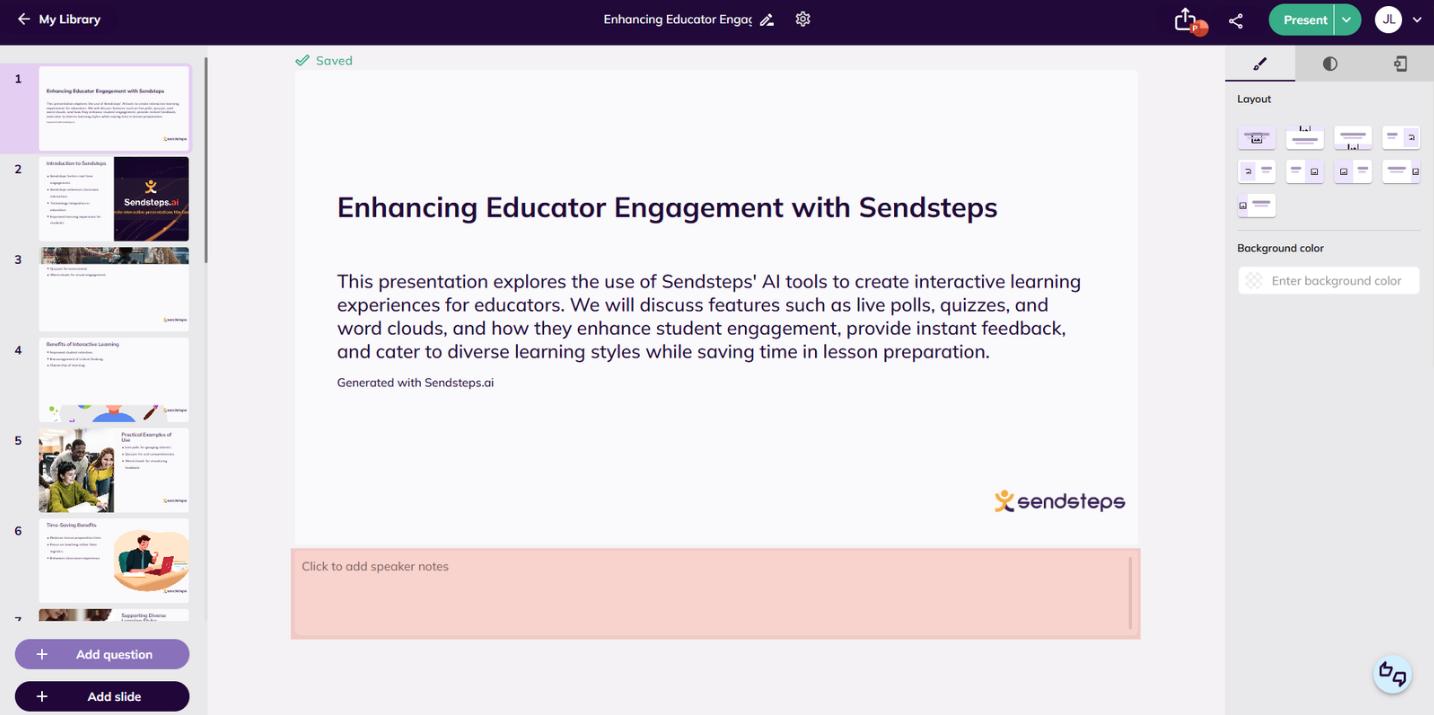This screenshot has width=1434, height=715.
Task: Switch to the slide settings tab
Action: (1400, 64)
